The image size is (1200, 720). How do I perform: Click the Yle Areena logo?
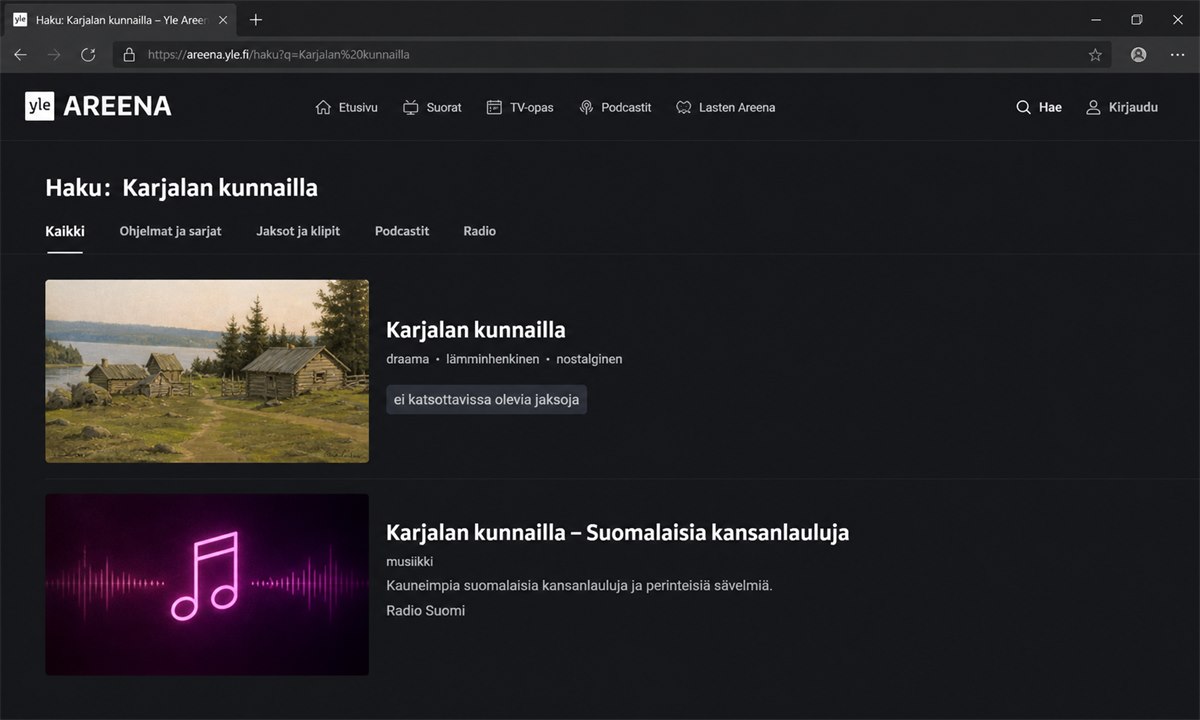(x=98, y=106)
